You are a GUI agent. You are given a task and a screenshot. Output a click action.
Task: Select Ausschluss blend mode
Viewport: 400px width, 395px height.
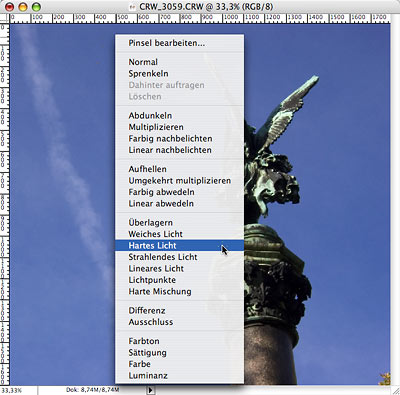[179, 322]
